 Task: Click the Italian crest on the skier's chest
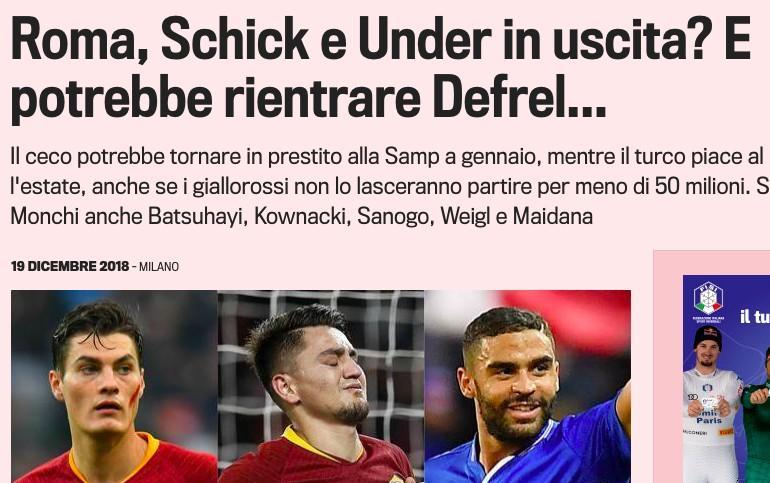coord(708,388)
